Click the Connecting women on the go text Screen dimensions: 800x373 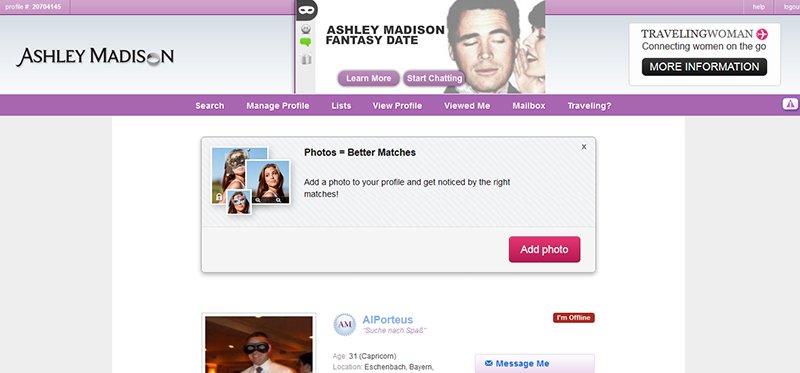coord(704,46)
